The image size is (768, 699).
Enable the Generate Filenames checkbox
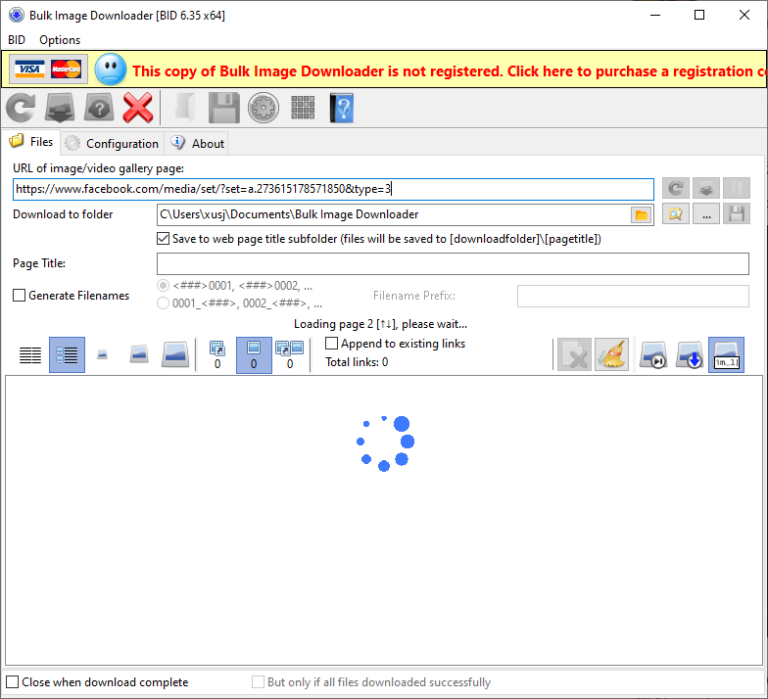pyautogui.click(x=19, y=296)
